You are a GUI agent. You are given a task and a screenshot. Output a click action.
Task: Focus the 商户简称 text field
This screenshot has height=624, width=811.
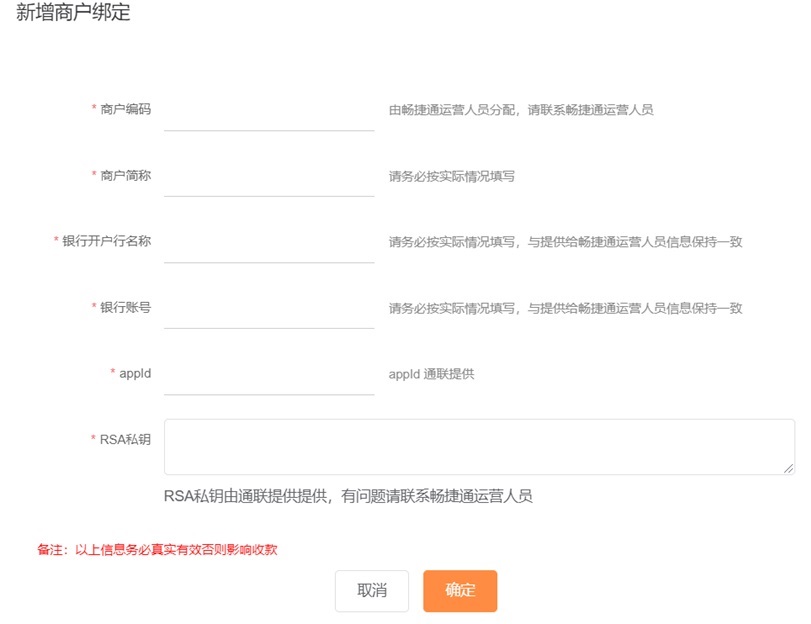pyautogui.click(x=268, y=178)
